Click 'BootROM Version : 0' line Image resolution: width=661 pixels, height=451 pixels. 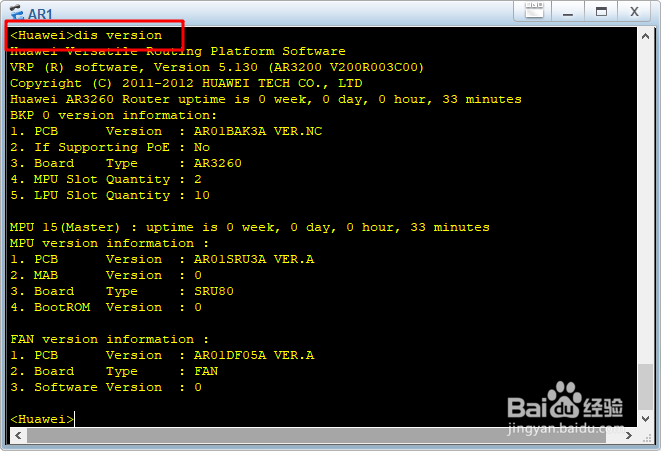click(106, 308)
